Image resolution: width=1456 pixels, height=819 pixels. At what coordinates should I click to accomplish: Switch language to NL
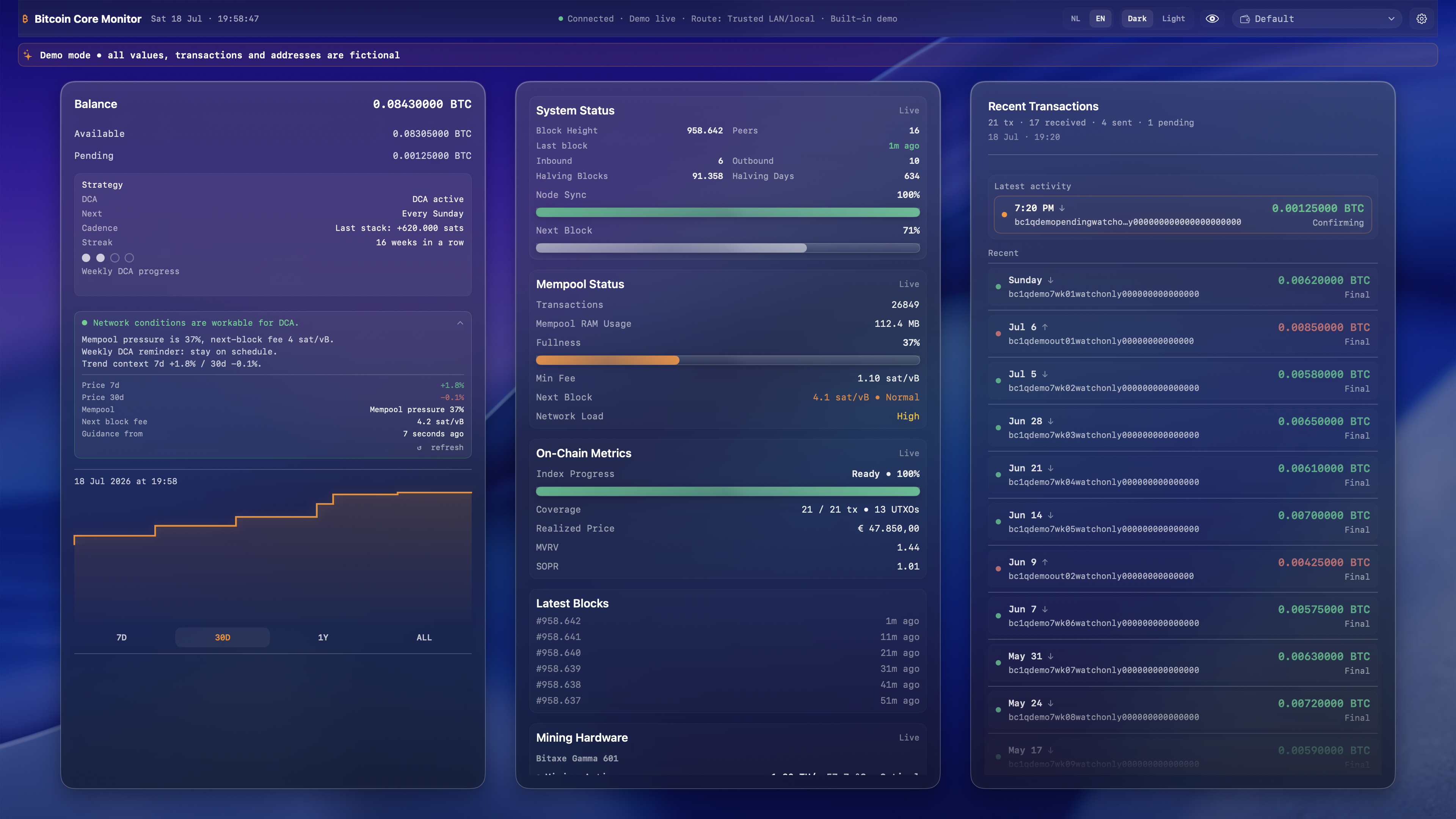point(1075,19)
